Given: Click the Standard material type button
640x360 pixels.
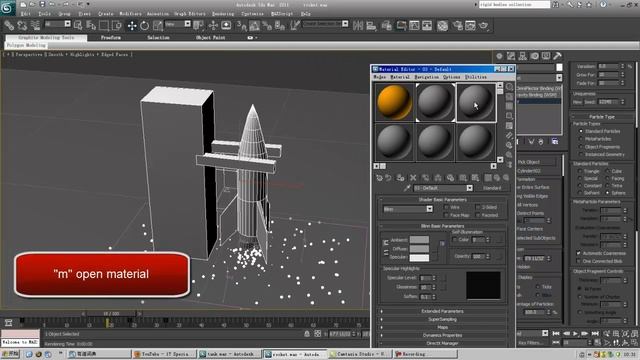Looking at the screenshot, I should point(492,188).
